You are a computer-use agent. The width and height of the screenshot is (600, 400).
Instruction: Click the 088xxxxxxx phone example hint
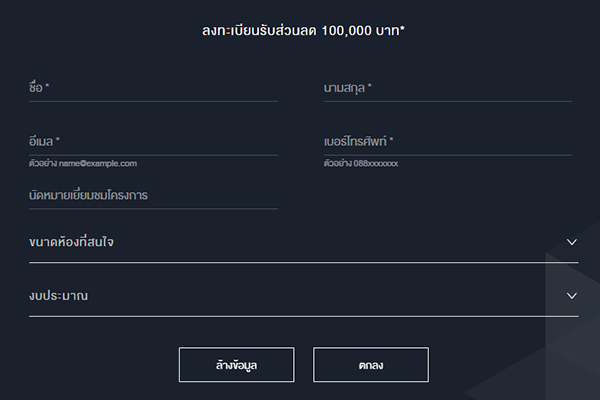tap(360, 163)
